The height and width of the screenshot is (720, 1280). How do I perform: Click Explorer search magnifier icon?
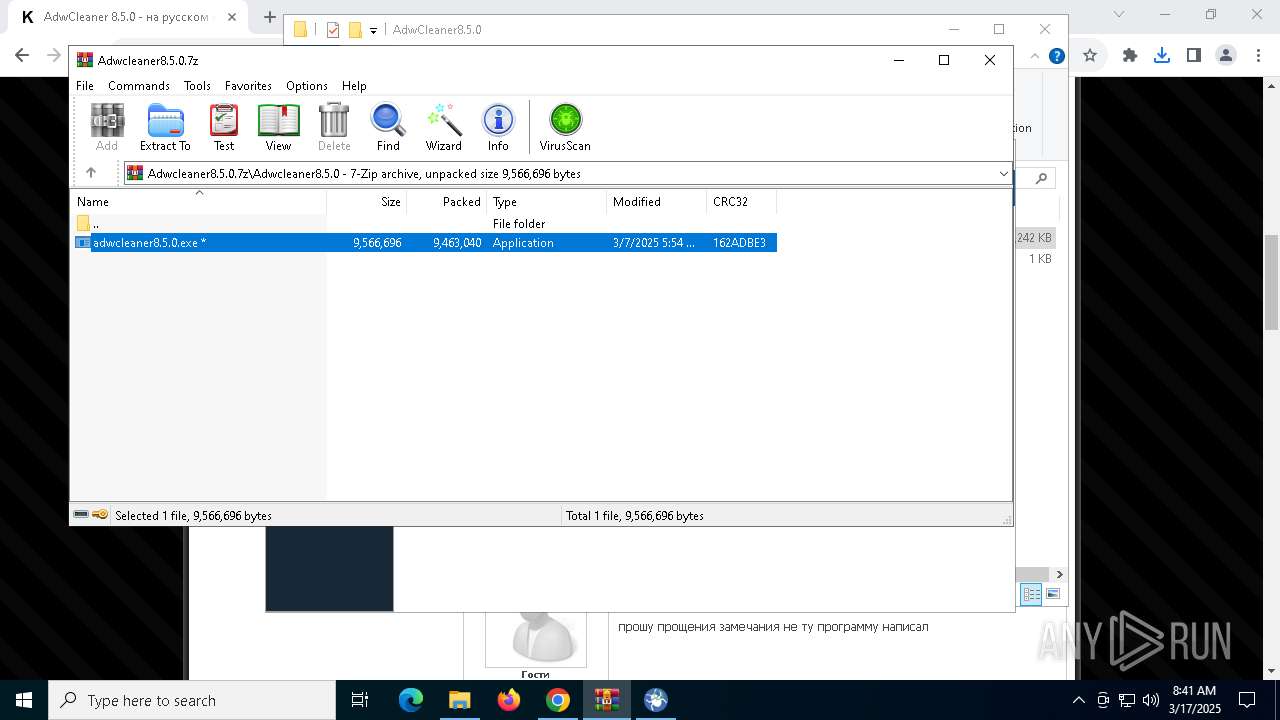click(x=1041, y=179)
